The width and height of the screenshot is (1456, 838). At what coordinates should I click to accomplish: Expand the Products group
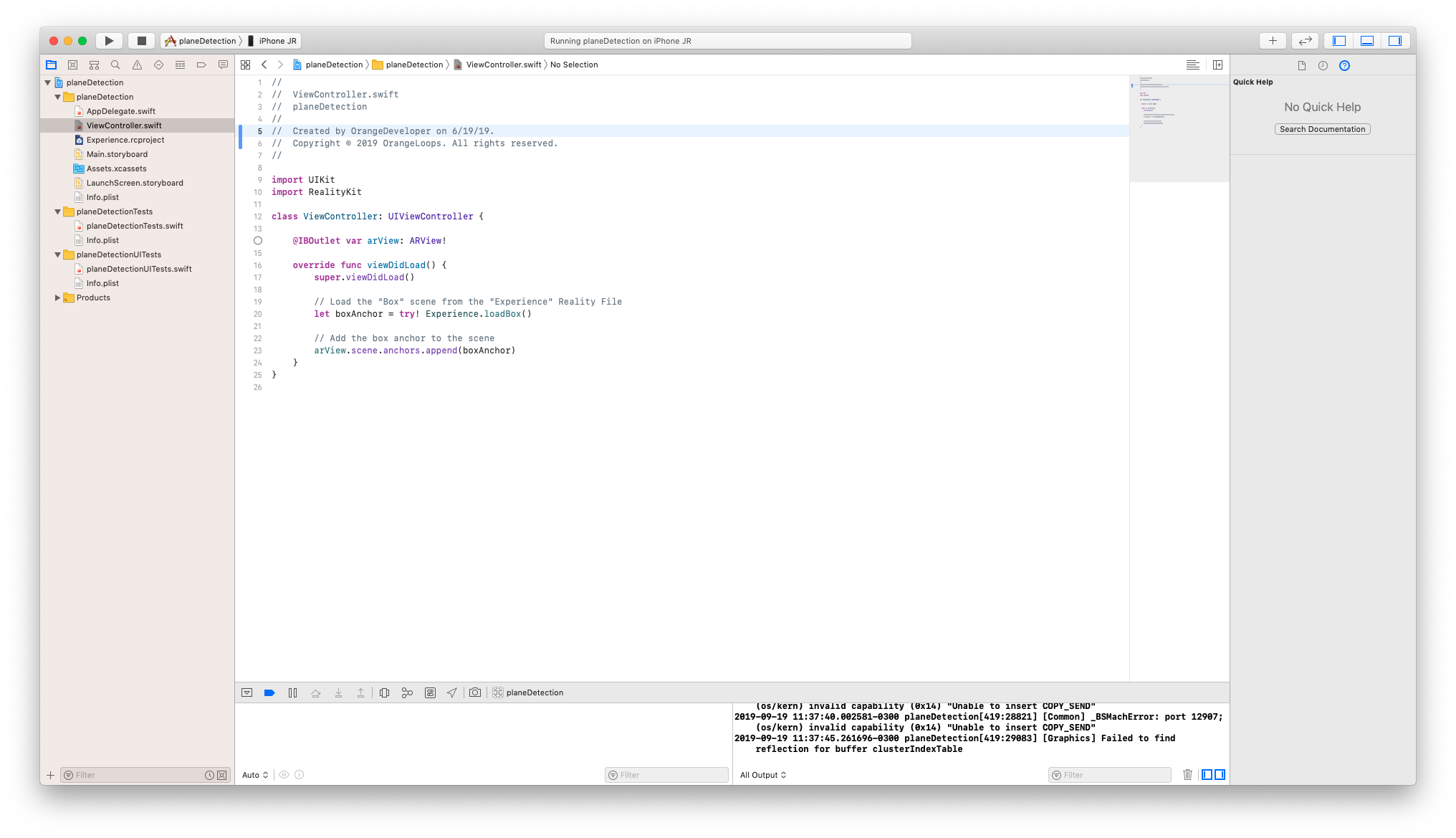point(58,297)
